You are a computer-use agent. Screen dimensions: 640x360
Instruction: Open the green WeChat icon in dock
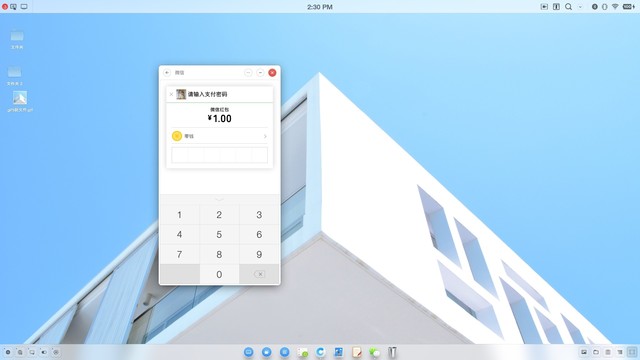[374, 352]
